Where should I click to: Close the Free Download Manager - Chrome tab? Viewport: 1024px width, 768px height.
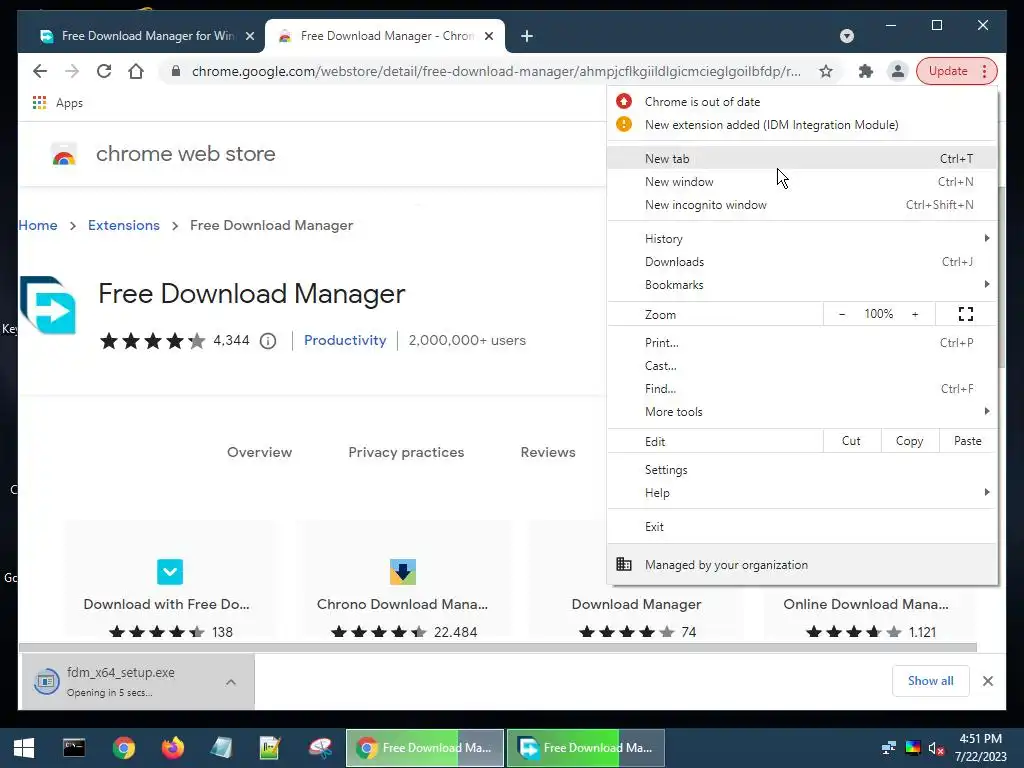pos(488,36)
